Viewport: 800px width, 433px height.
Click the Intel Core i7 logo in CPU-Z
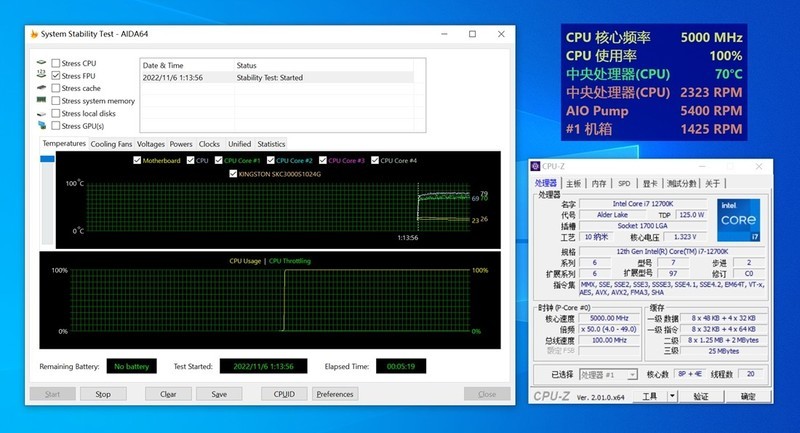pyautogui.click(x=738, y=220)
